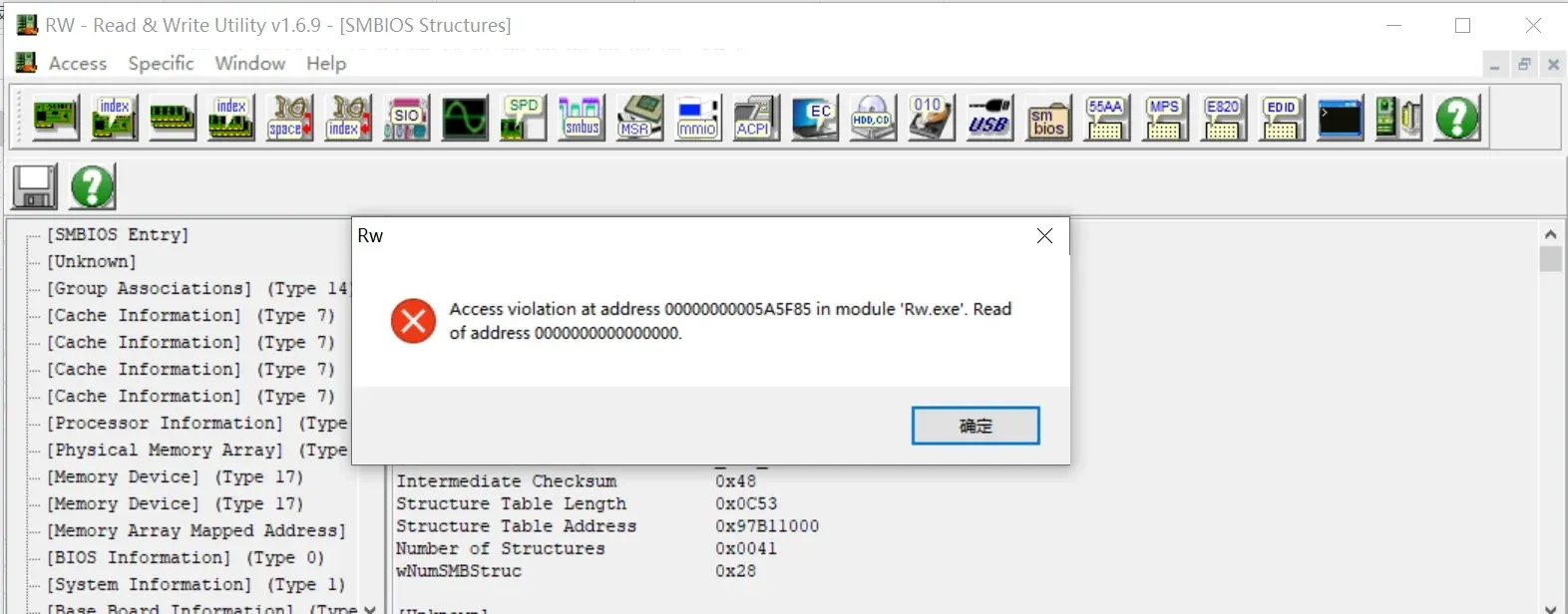Select [System Information] (Type 1) node
Screen dimensions: 1568x614
point(196,584)
